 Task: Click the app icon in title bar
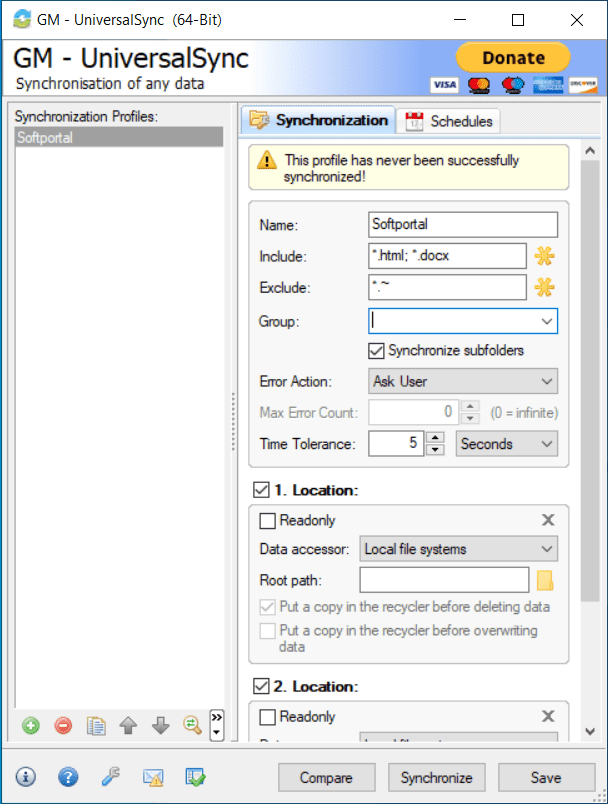point(22,19)
